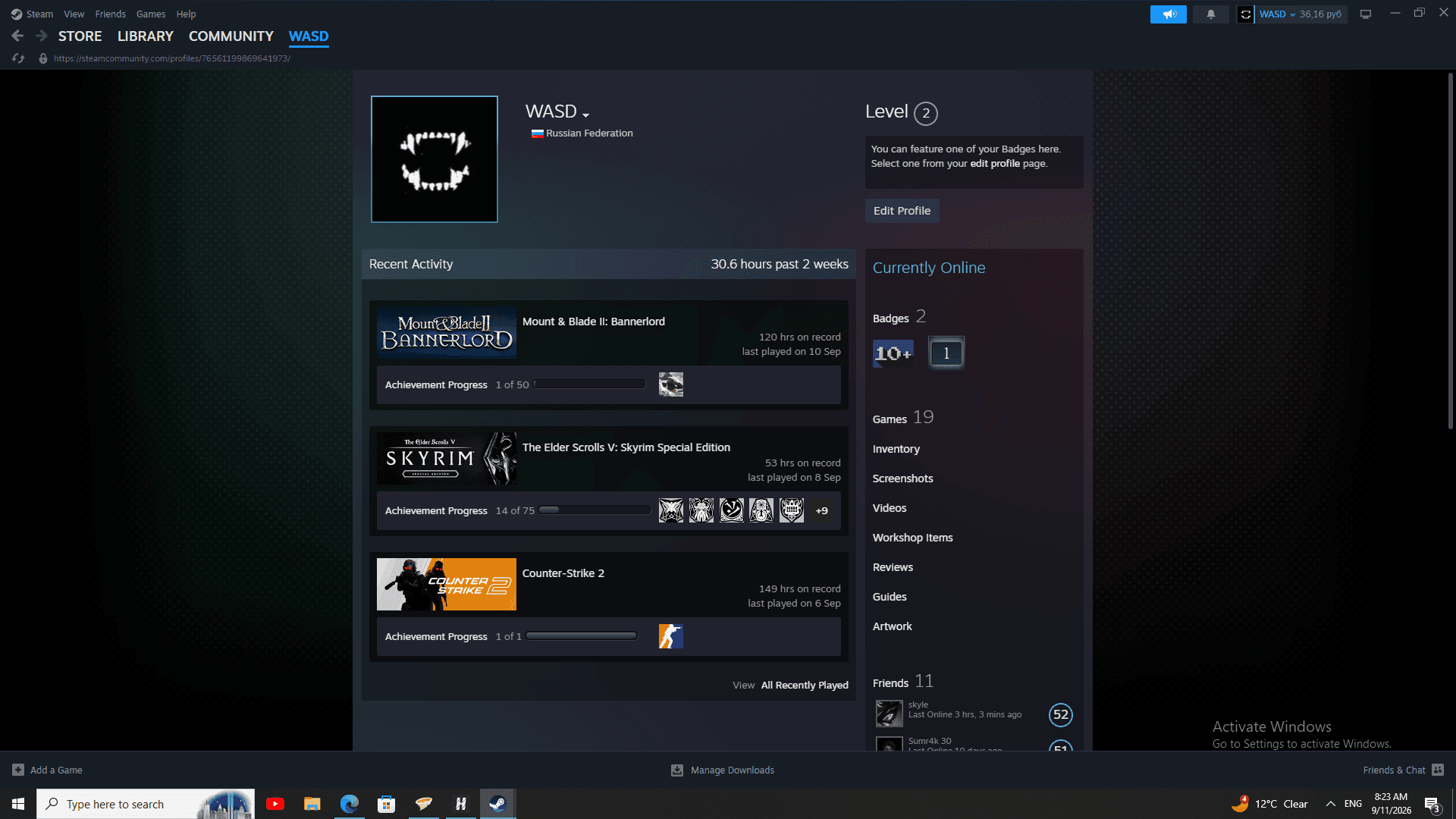Click the Counter-Strike 2 achievement icon

671,636
